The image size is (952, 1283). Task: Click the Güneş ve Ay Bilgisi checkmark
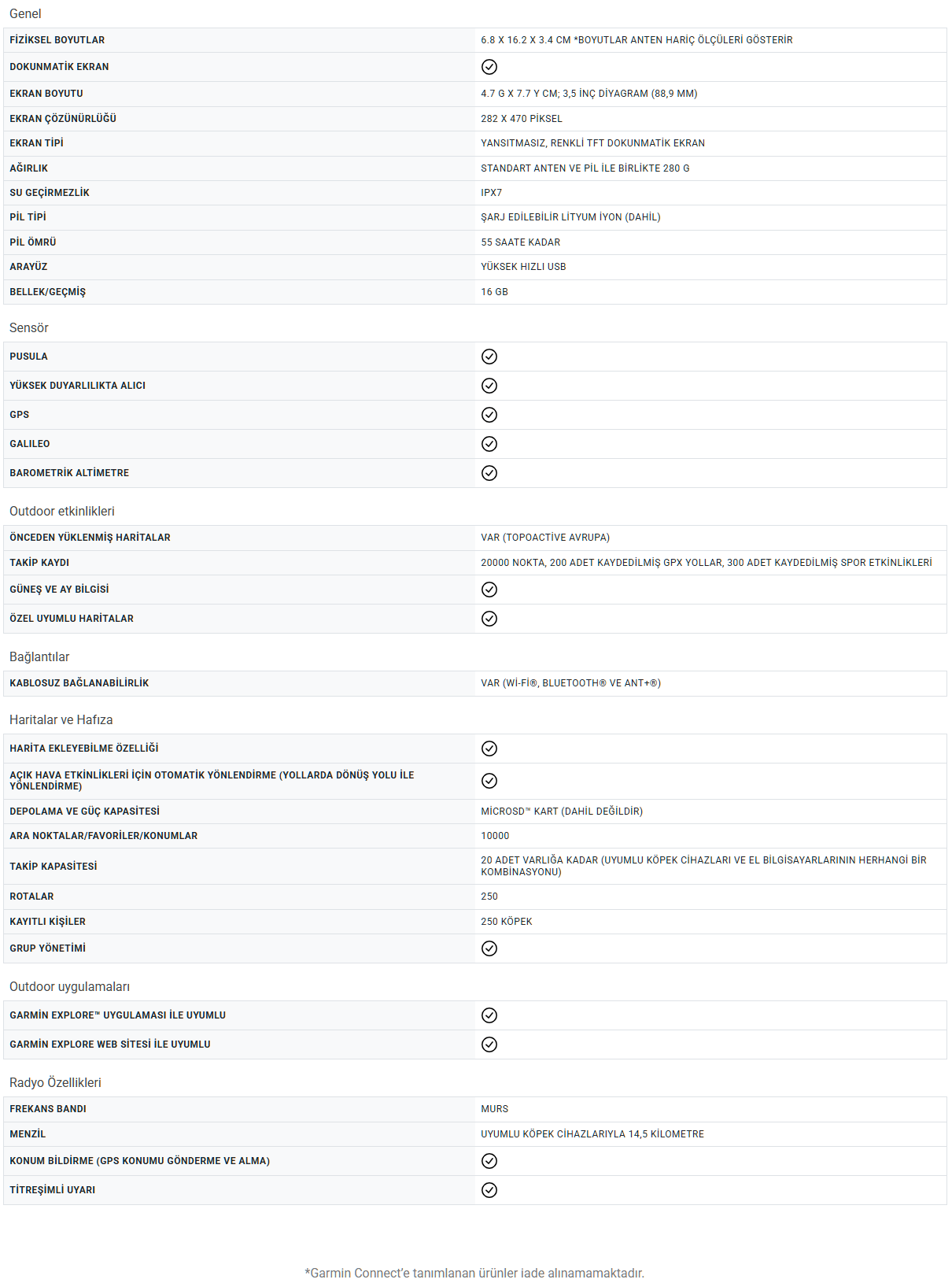coord(489,590)
